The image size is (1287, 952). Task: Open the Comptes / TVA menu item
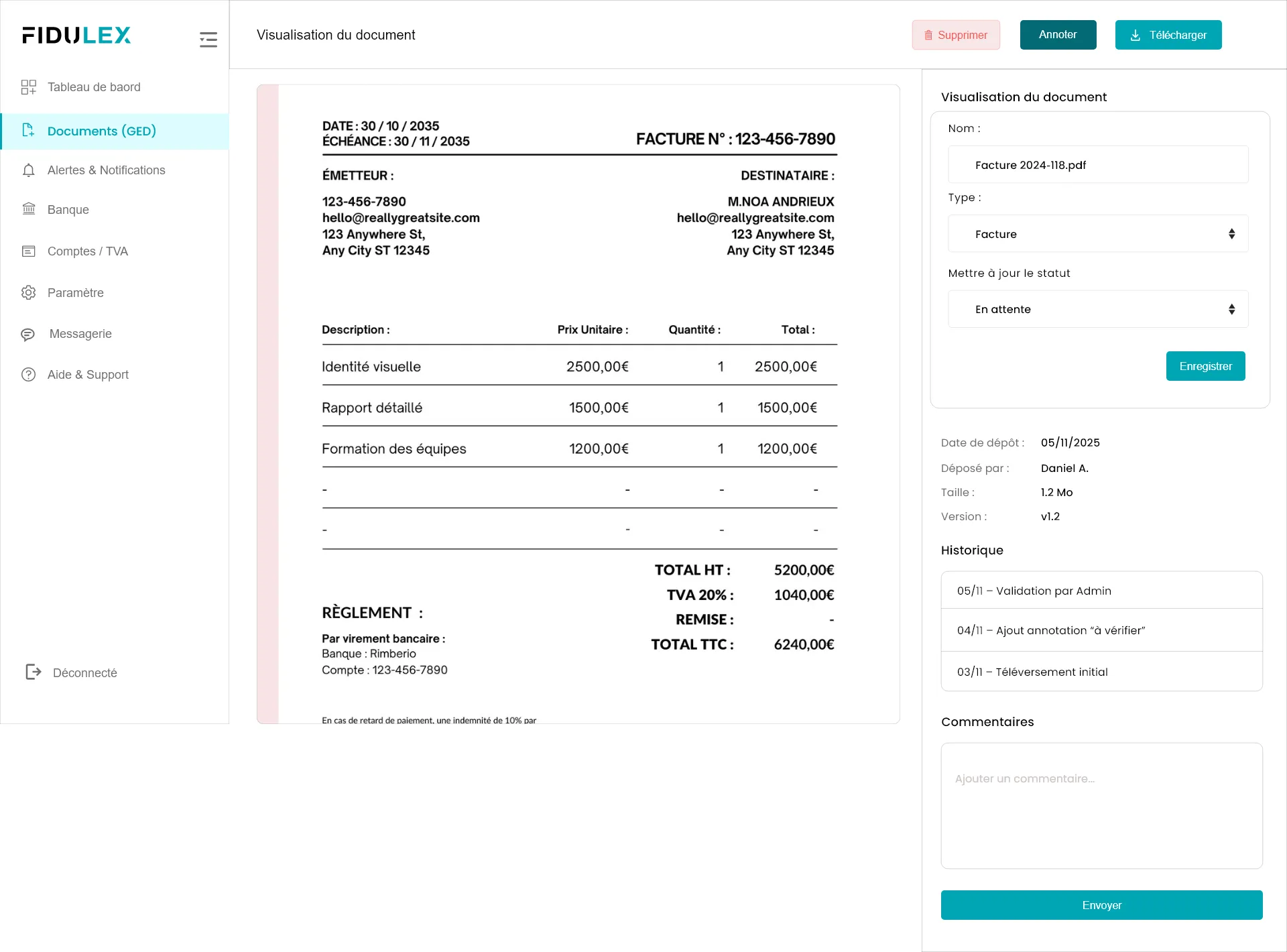tap(87, 251)
